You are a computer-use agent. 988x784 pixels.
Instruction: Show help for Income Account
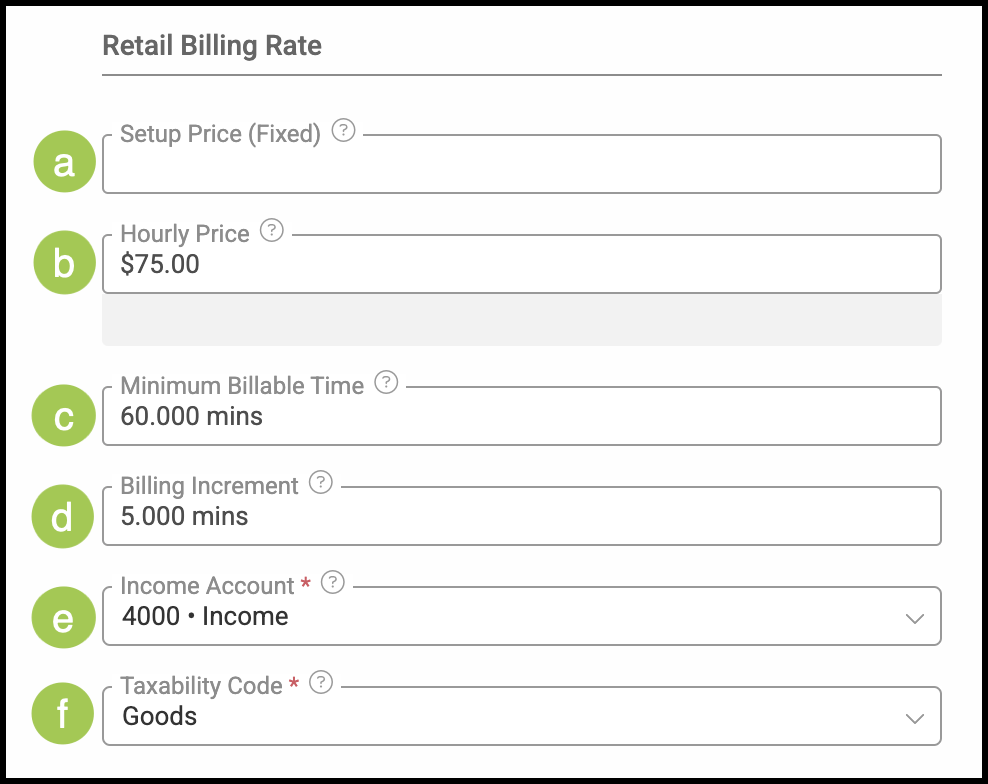tap(332, 583)
